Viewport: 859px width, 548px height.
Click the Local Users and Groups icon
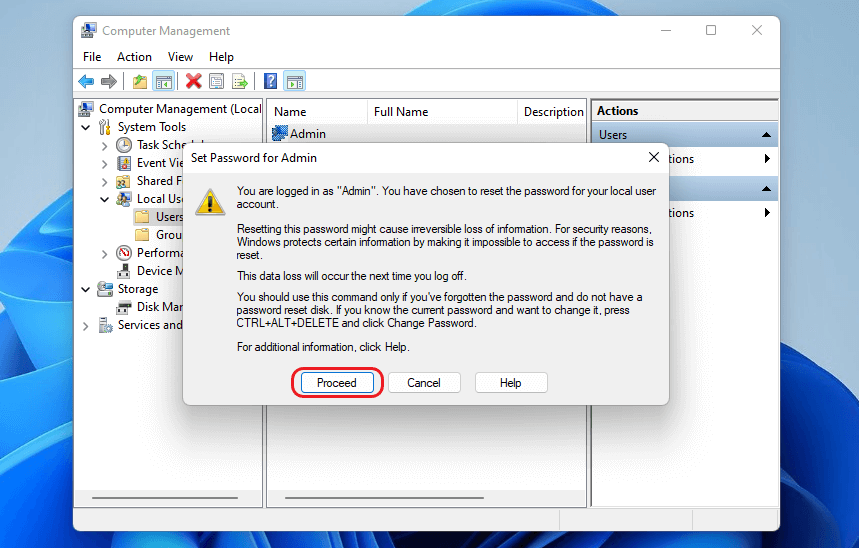(x=124, y=199)
